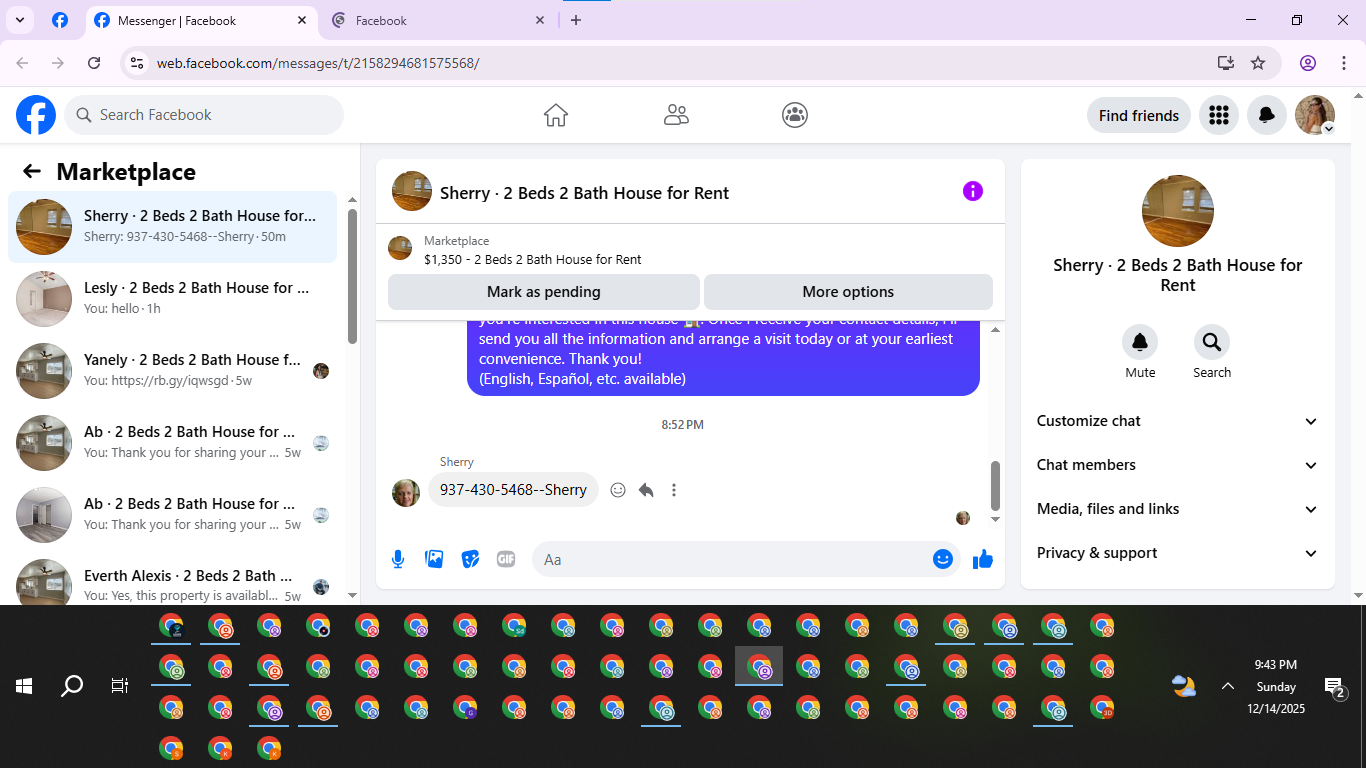Viewport: 1366px width, 768px height.
Task: Open the Facebook menu grid icon
Action: (1218, 115)
